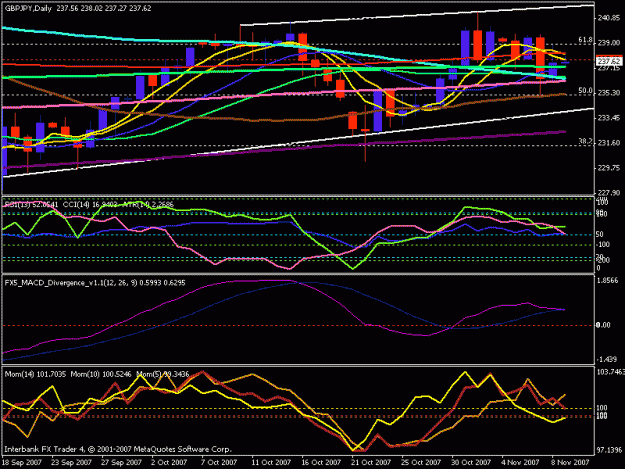625x469 pixels.
Task: Select the 61.8 Fibonacci level label
Action: (585, 40)
